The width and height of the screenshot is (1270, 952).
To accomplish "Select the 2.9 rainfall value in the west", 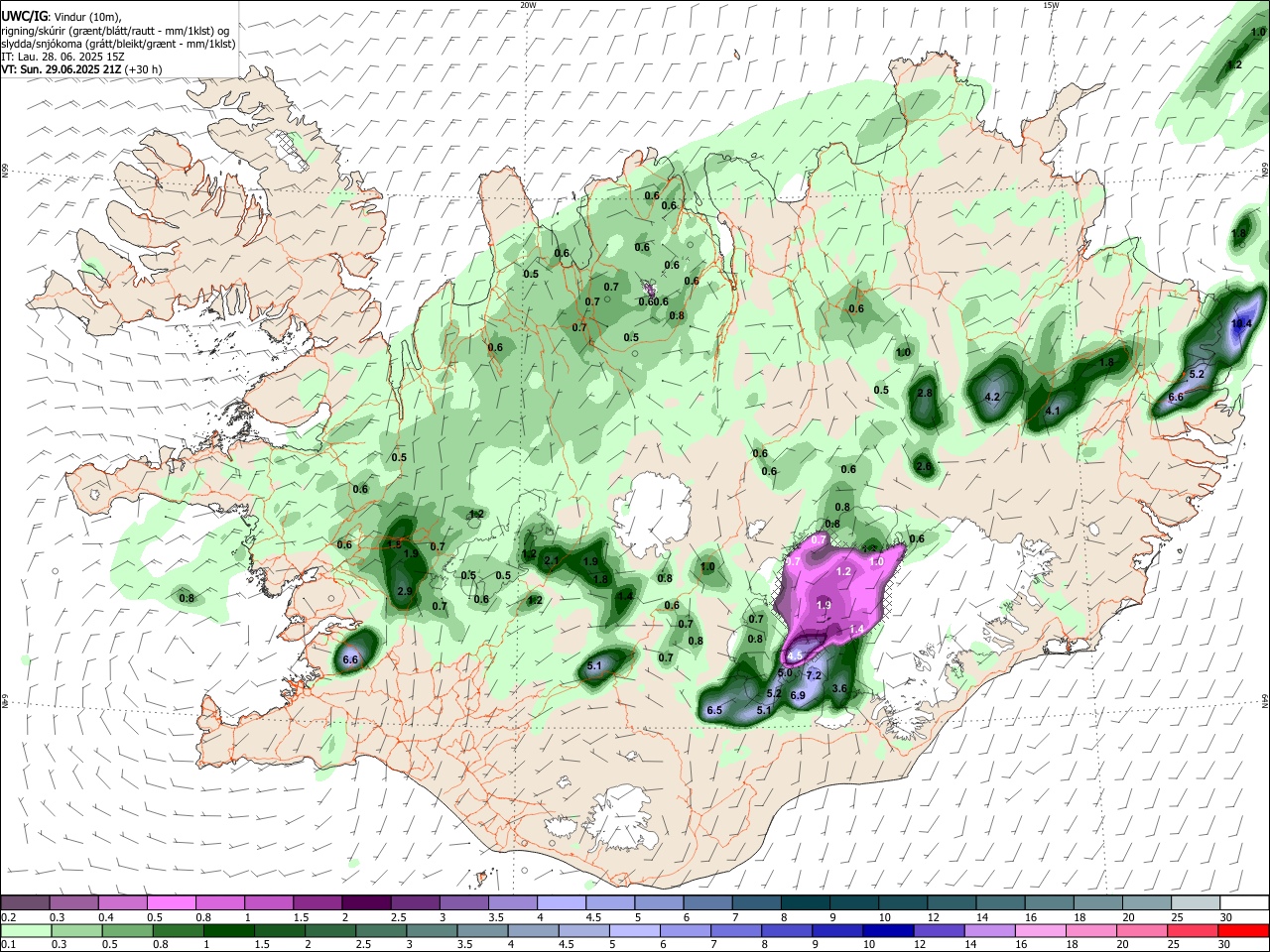I will pos(405,591).
